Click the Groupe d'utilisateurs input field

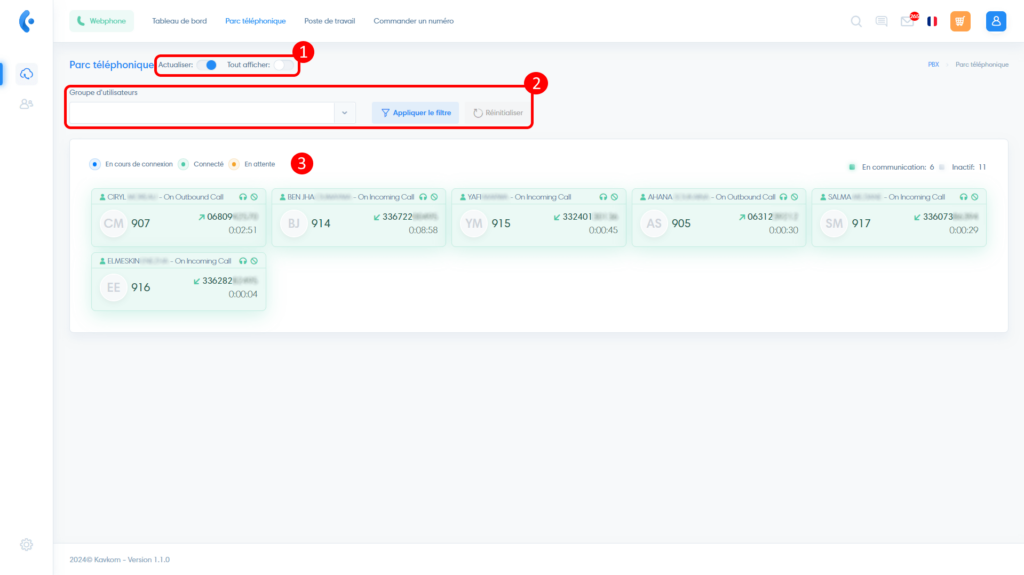pyautogui.click(x=200, y=113)
